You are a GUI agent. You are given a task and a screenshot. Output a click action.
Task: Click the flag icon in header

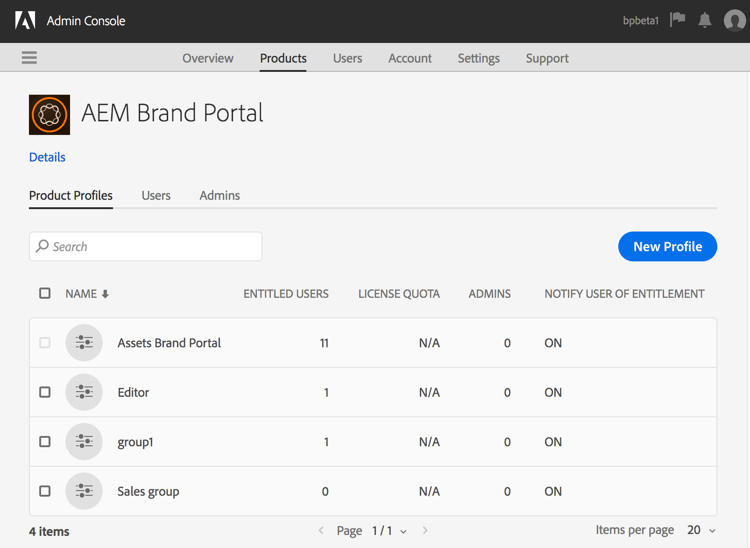677,20
